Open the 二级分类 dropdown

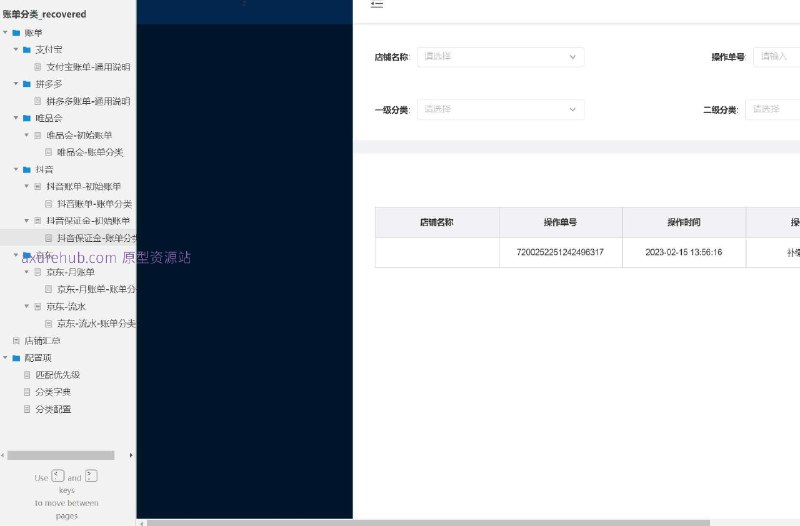point(772,109)
